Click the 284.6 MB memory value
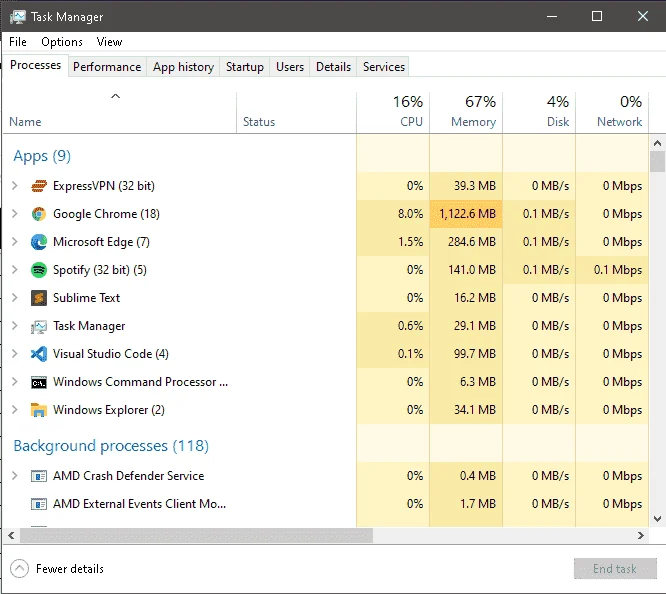Viewport: 666px width, 594px height. (471, 242)
